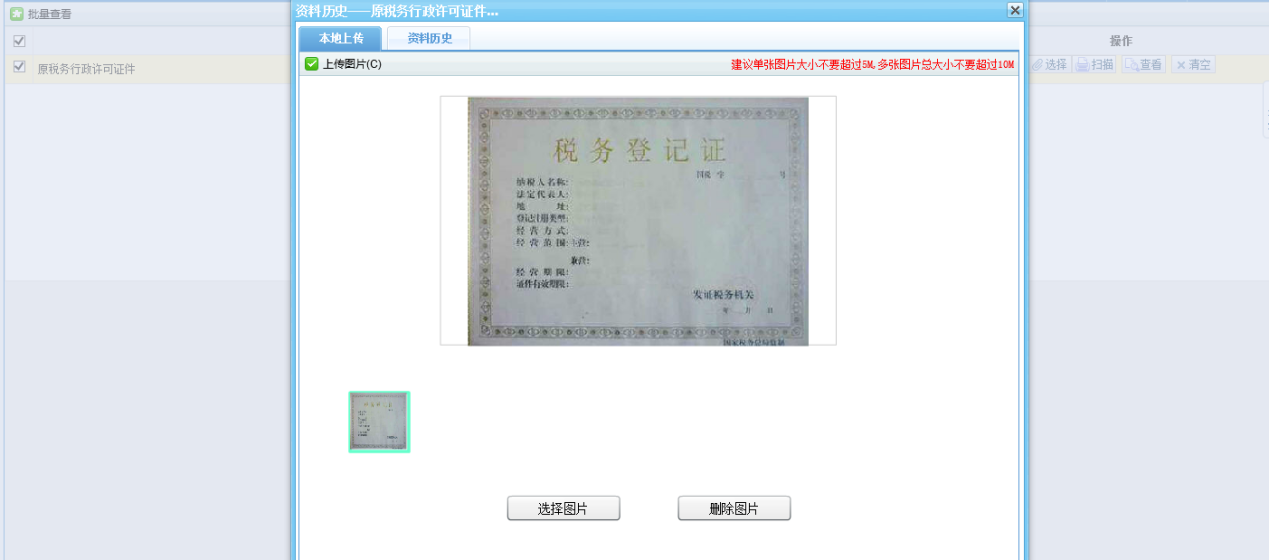
Task: Switch to the 本地上传 tab
Action: coord(341,39)
